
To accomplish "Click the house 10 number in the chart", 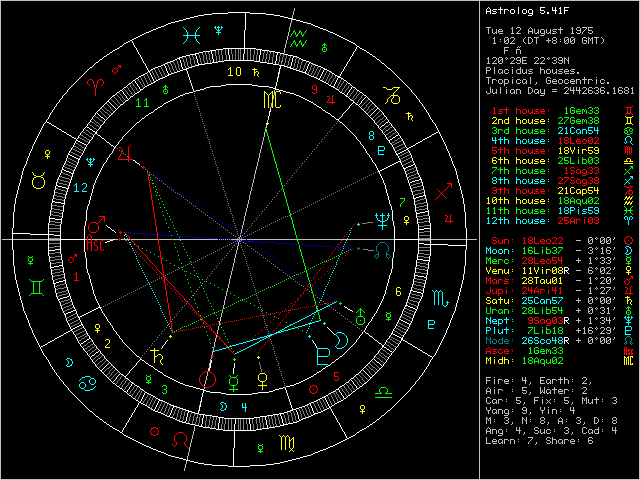I will tap(237, 72).
